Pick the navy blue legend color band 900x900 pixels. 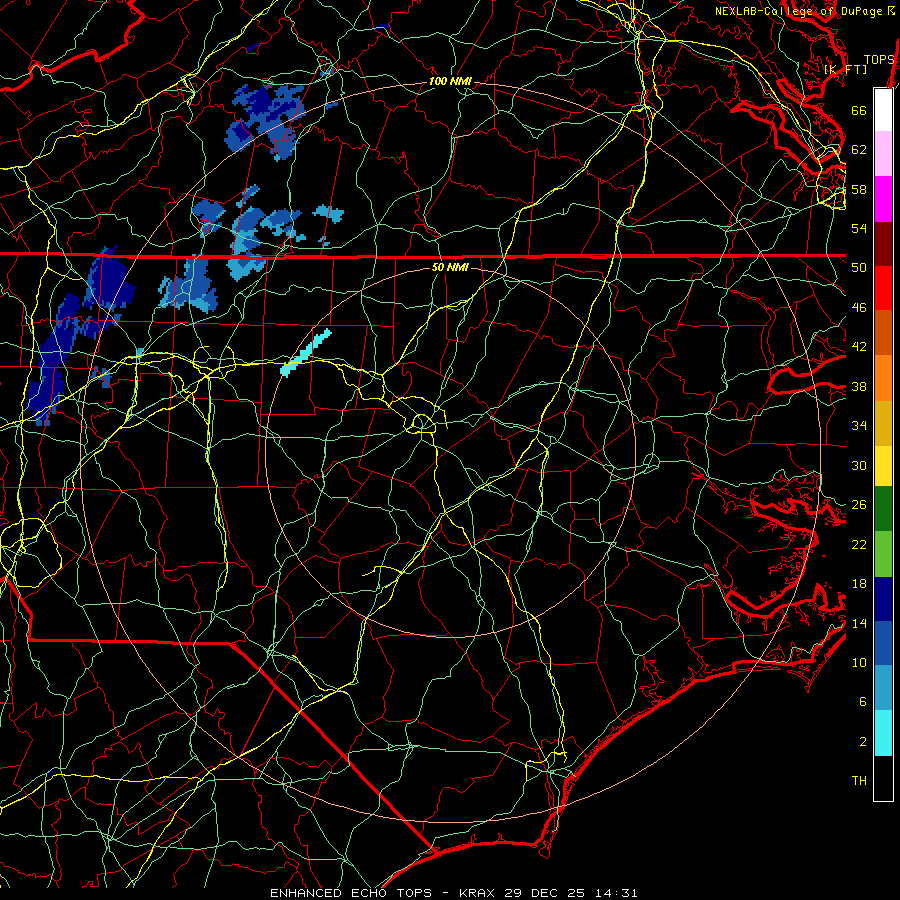[x=883, y=599]
